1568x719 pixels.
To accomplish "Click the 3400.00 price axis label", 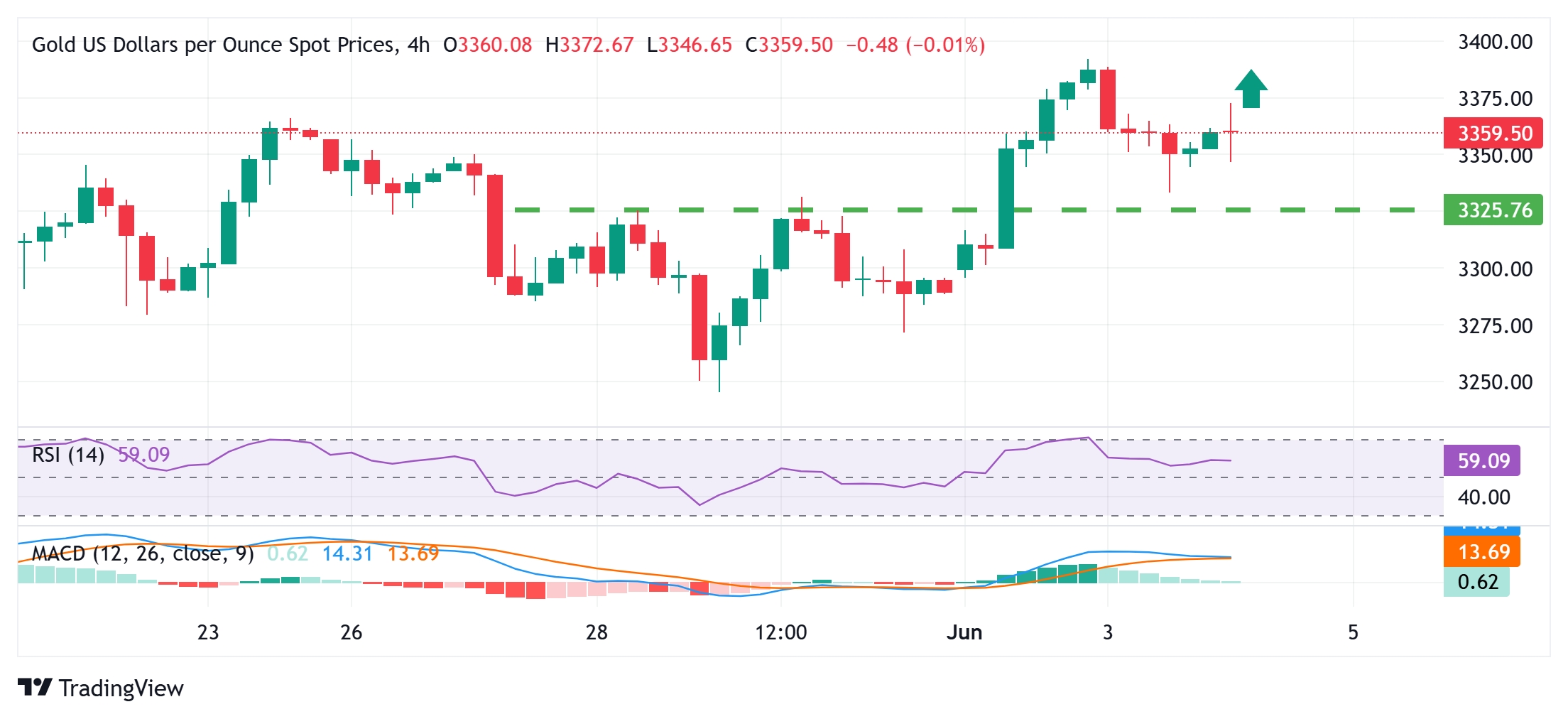I will pyautogui.click(x=1495, y=42).
